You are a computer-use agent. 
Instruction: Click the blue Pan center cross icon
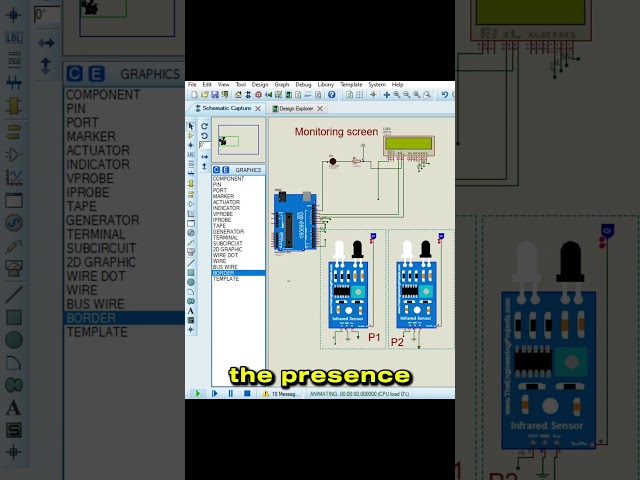[x=387, y=95]
